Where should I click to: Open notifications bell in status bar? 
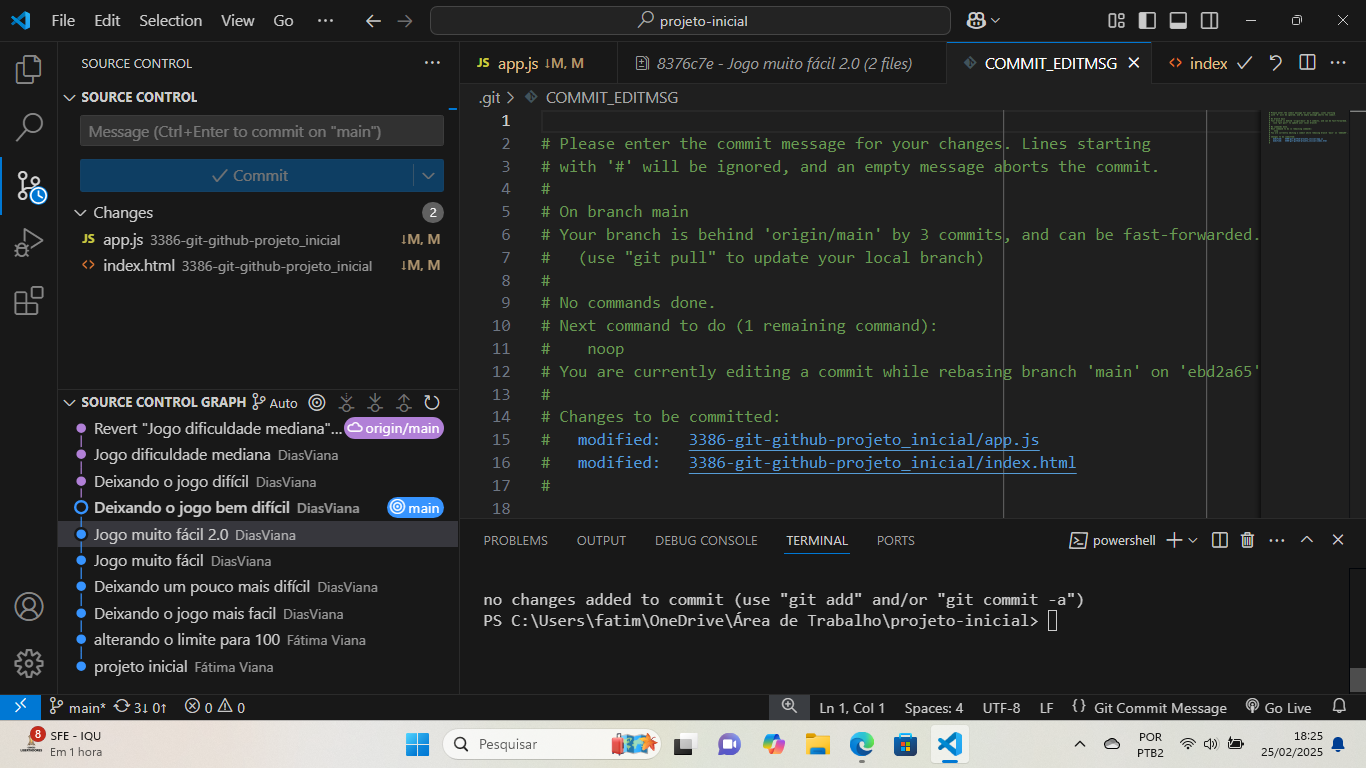[x=1340, y=707]
